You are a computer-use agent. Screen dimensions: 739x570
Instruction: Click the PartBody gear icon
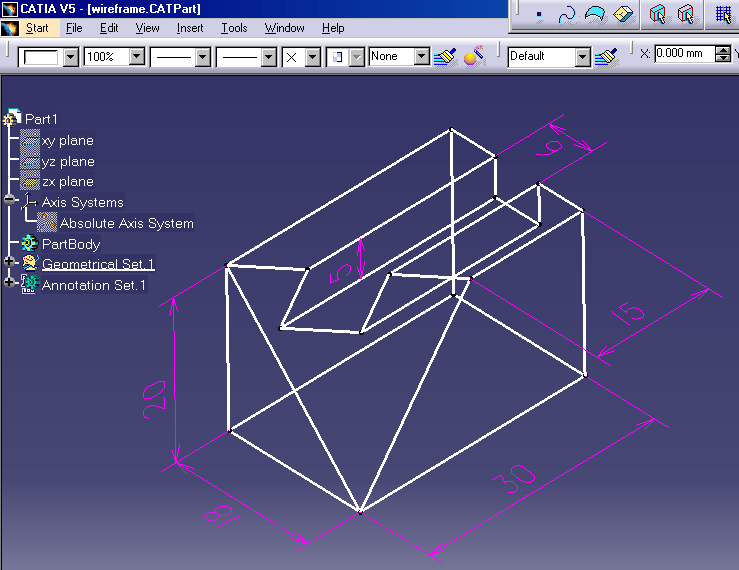click(30, 243)
